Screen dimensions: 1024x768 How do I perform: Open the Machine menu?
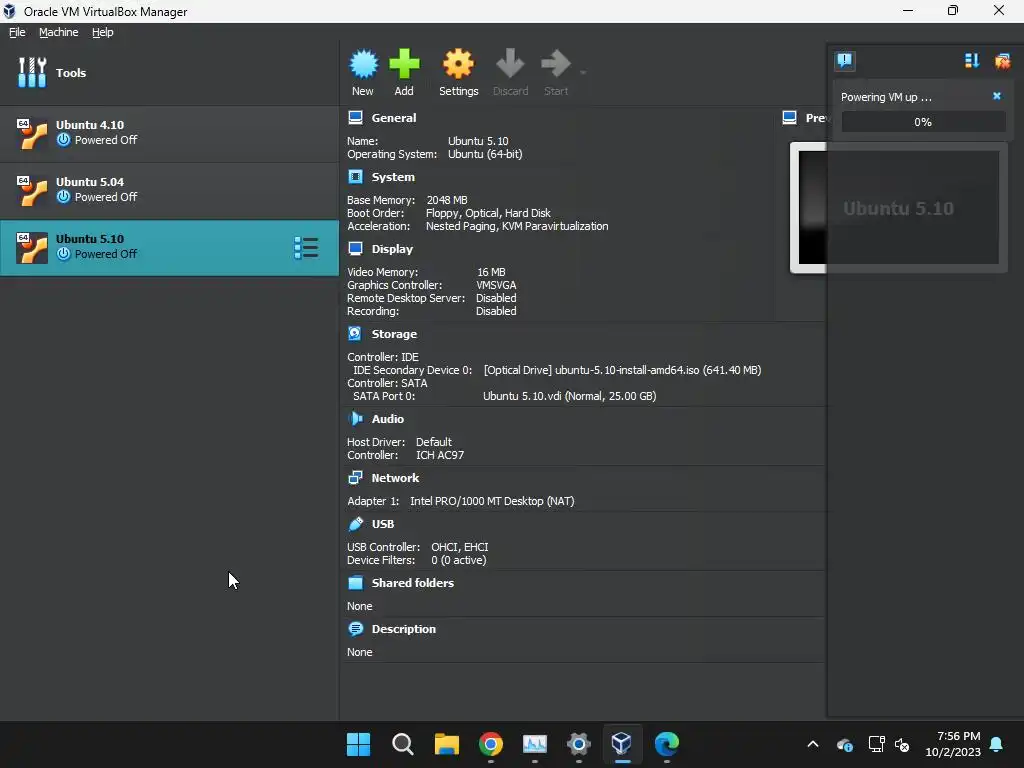point(59,32)
